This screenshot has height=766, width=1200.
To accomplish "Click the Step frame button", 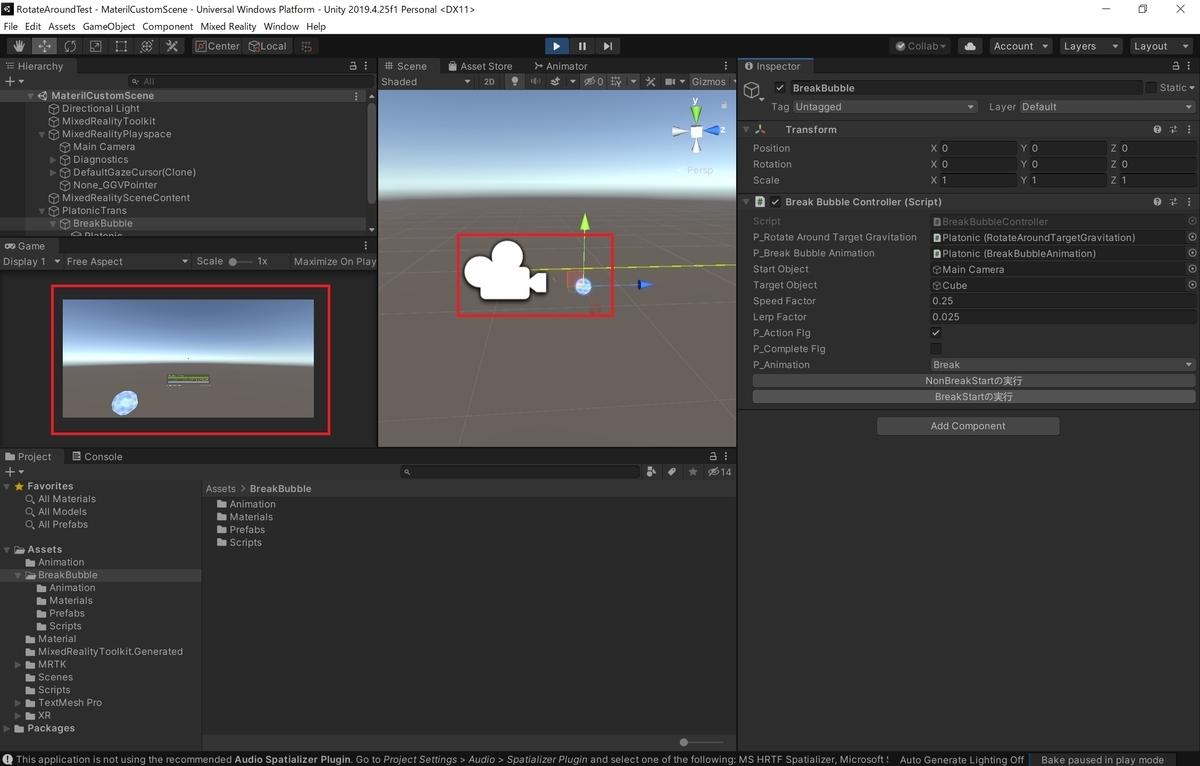I will (608, 46).
